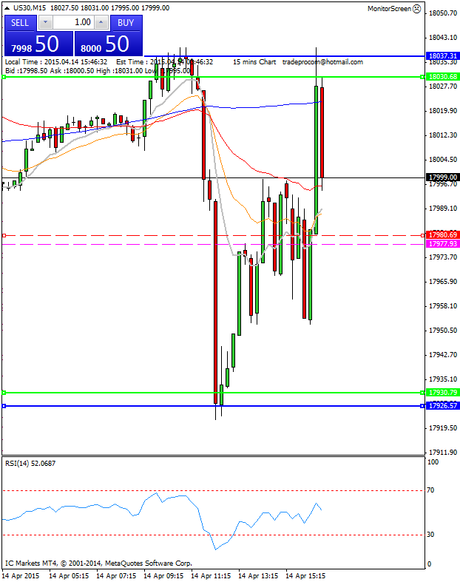The image size is (460, 582).
Task: Click the RSI 70 level label
Action: click(430, 490)
